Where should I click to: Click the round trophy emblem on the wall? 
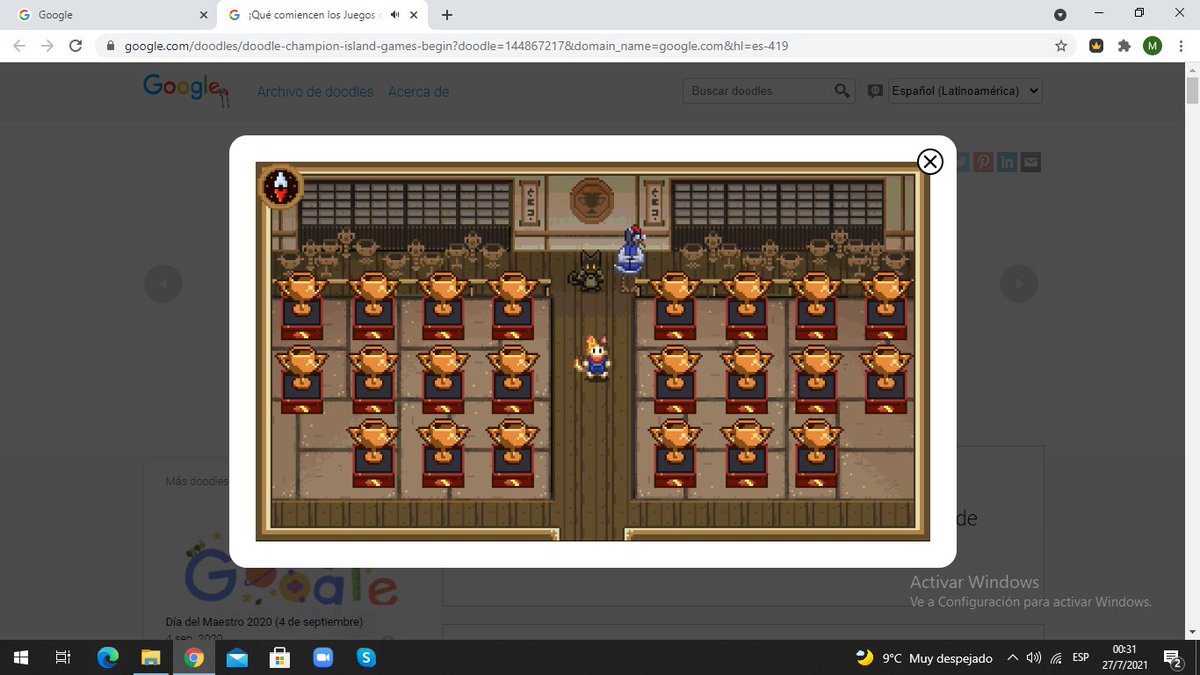(x=591, y=200)
